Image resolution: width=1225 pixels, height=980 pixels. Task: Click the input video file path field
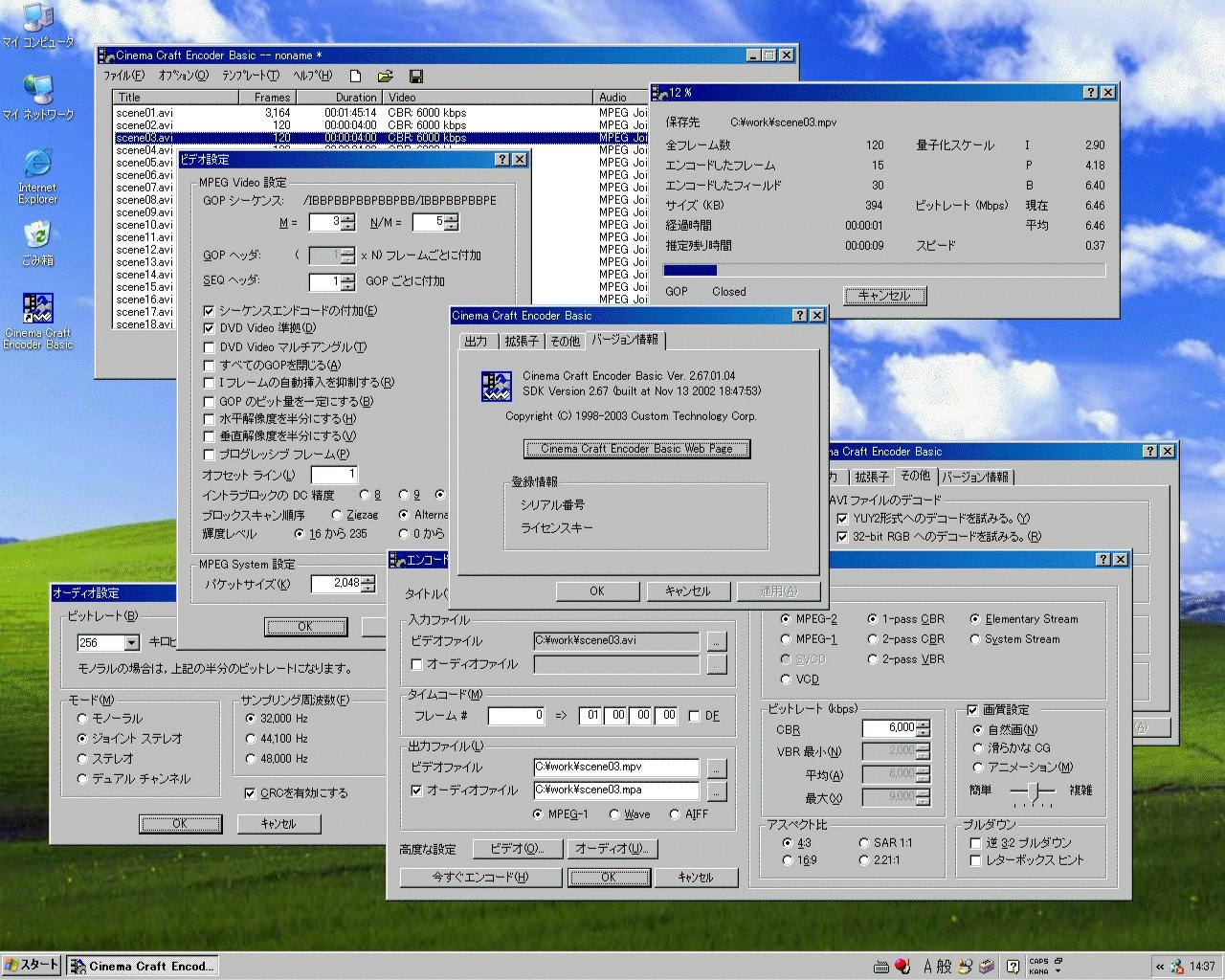[616, 641]
